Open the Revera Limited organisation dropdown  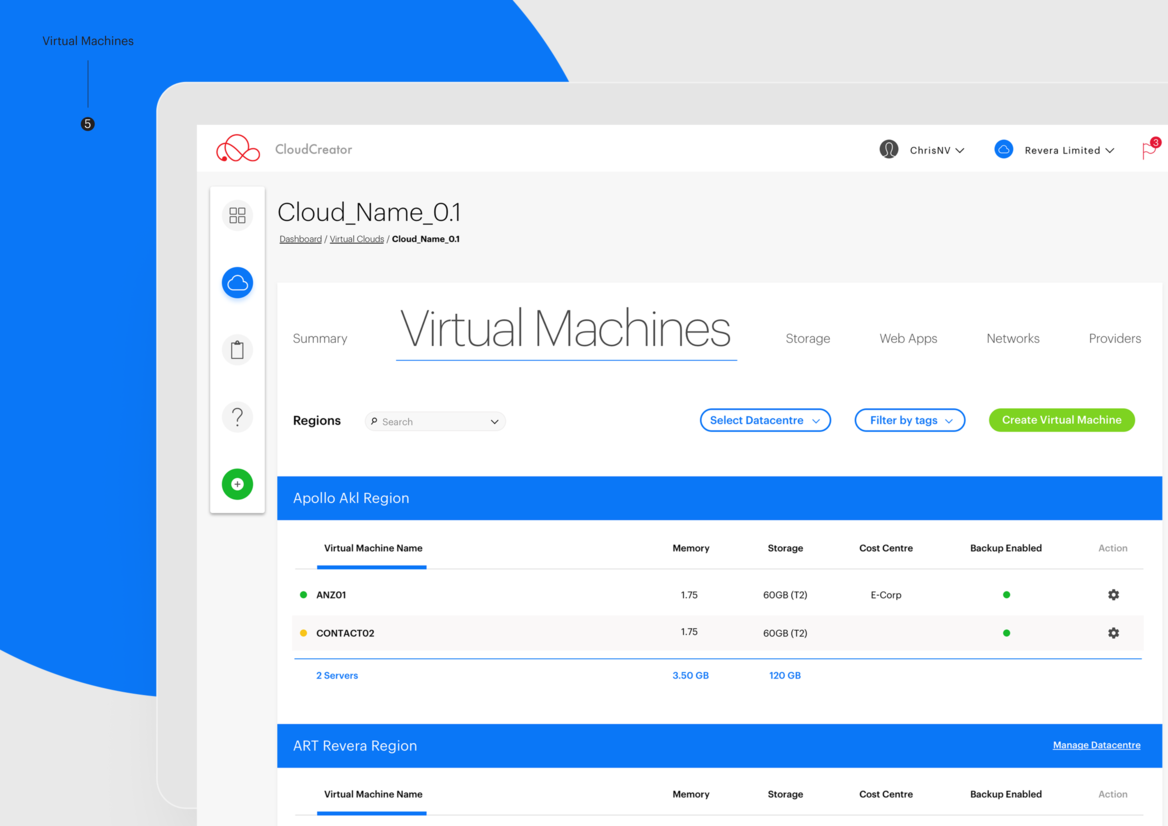point(1055,150)
